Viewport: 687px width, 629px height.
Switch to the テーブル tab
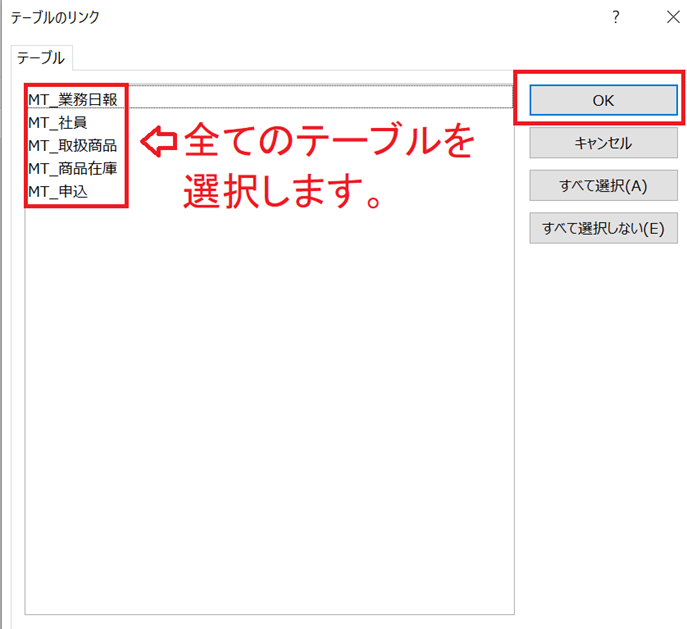(x=38, y=58)
